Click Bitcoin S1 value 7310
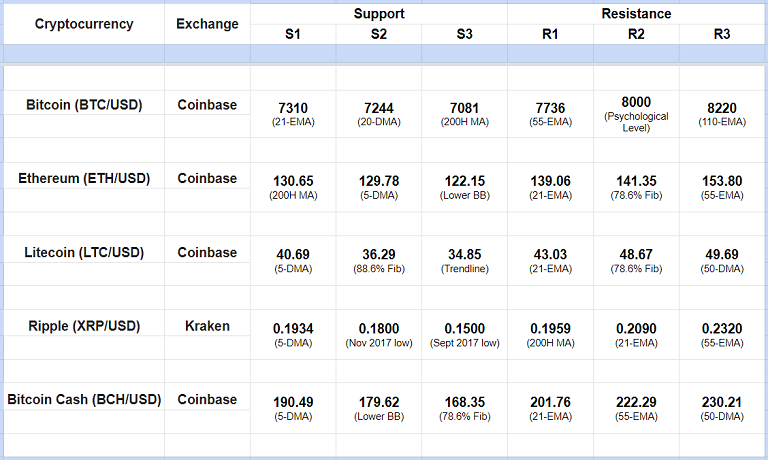This screenshot has width=768, height=460. [293, 106]
